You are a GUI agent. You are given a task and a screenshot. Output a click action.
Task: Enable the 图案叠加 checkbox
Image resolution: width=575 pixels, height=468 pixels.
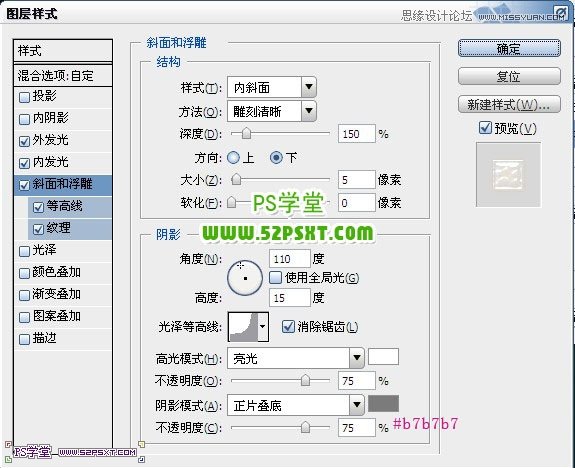click(24, 317)
